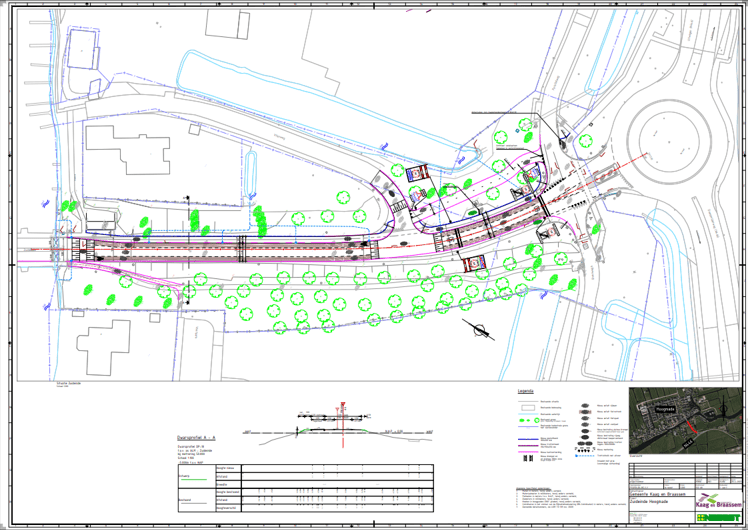748x530 pixels.
Task: Click the Dwarsprofiel A - A title
Action: pyautogui.click(x=196, y=438)
